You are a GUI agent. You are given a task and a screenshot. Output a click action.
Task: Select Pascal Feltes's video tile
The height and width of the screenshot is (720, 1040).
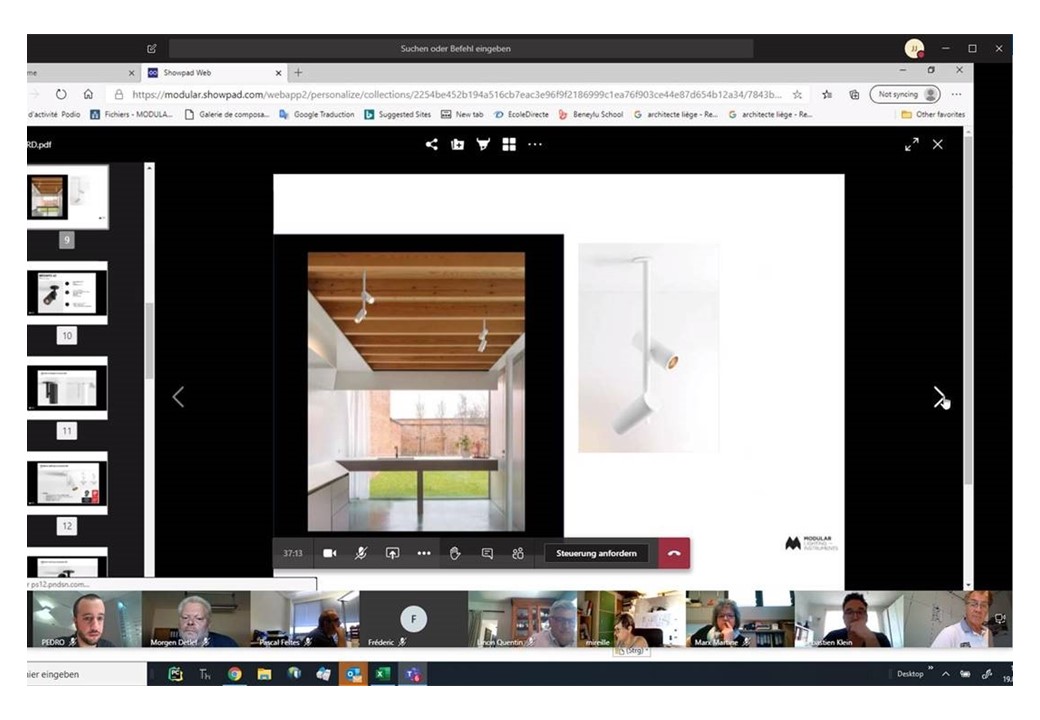pos(304,619)
